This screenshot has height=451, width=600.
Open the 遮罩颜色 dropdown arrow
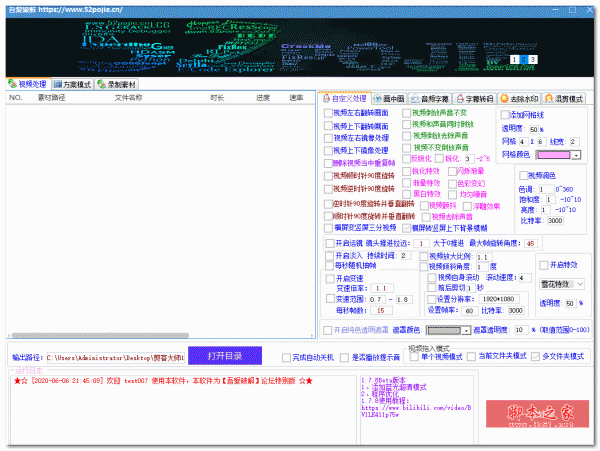coord(466,331)
